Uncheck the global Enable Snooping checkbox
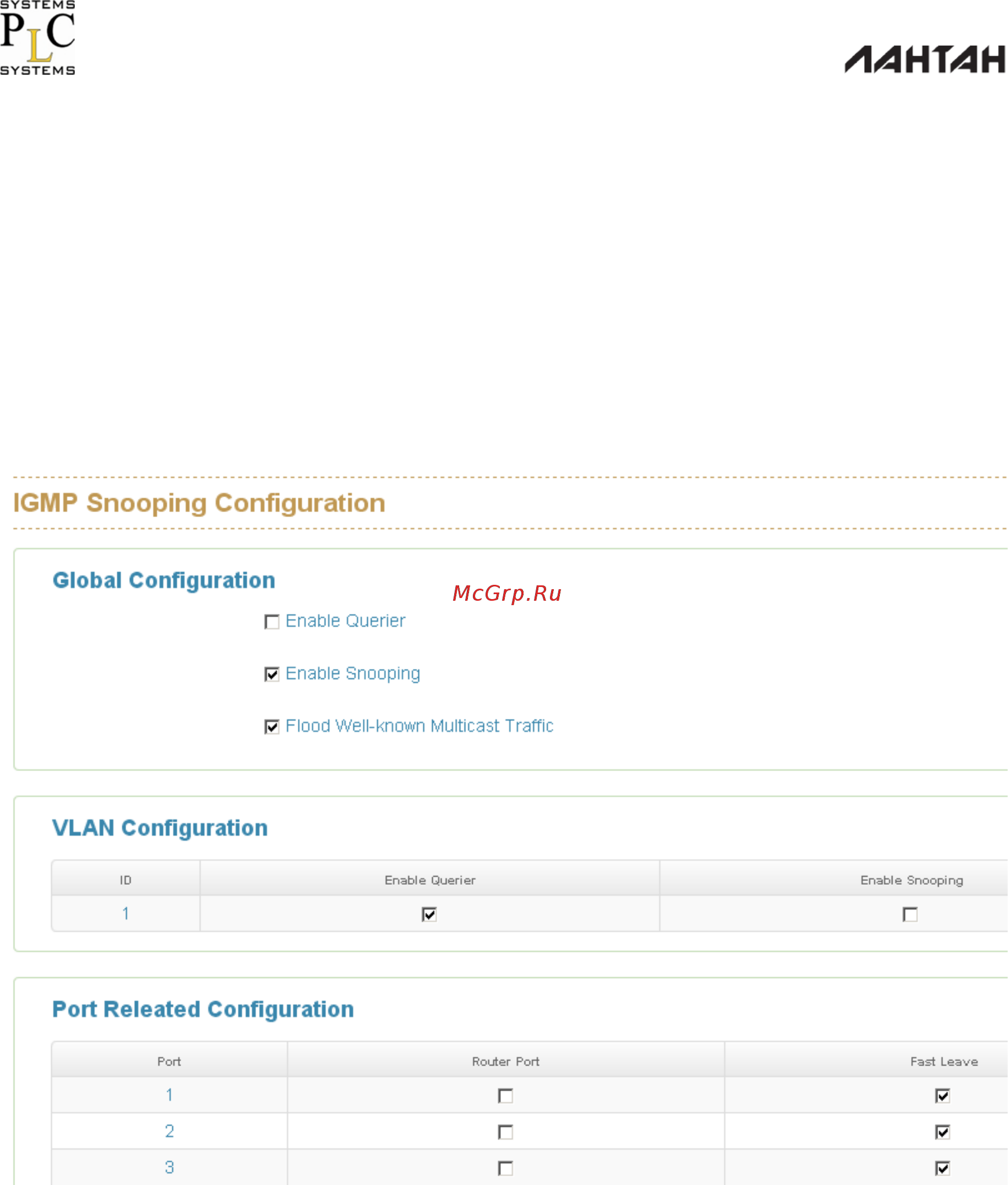The image size is (1008, 1185). coord(272,674)
